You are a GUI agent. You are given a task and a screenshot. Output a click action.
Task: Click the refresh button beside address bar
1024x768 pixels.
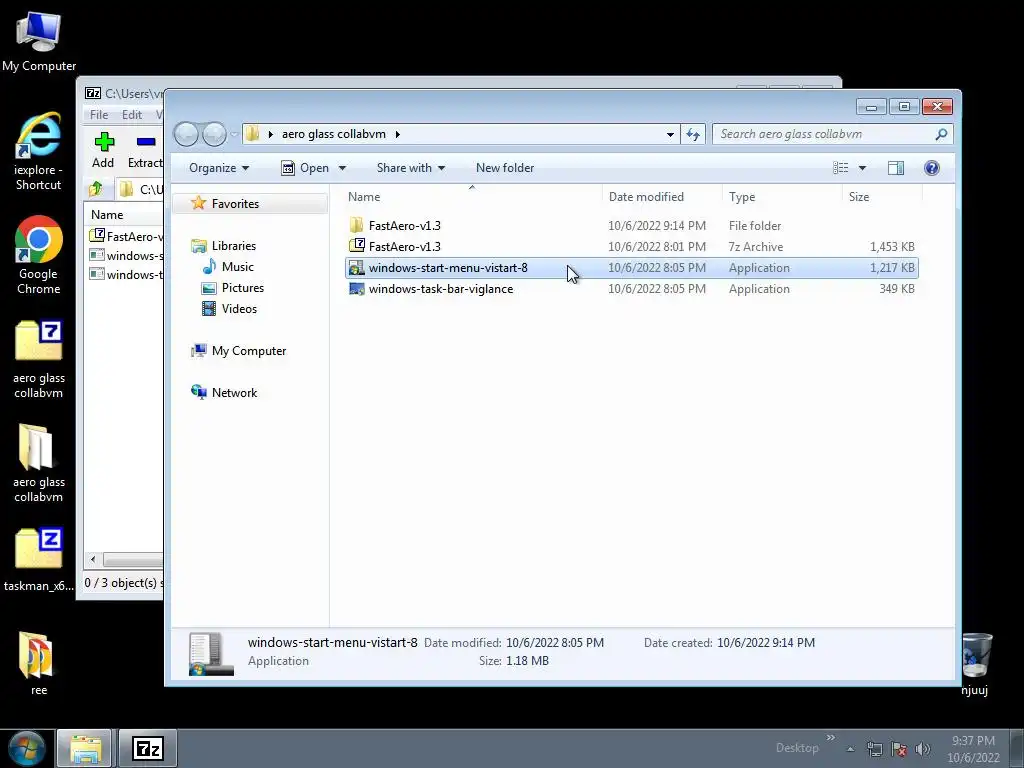pos(693,135)
